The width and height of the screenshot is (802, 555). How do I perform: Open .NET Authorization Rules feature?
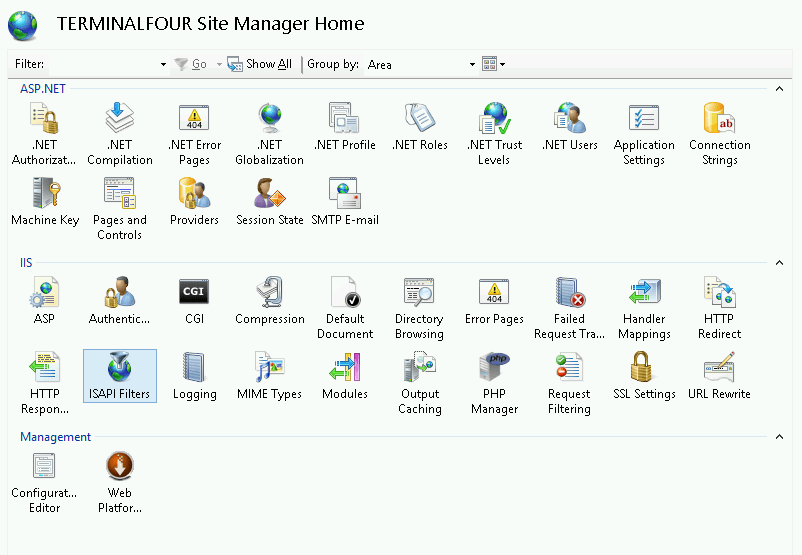[x=44, y=134]
